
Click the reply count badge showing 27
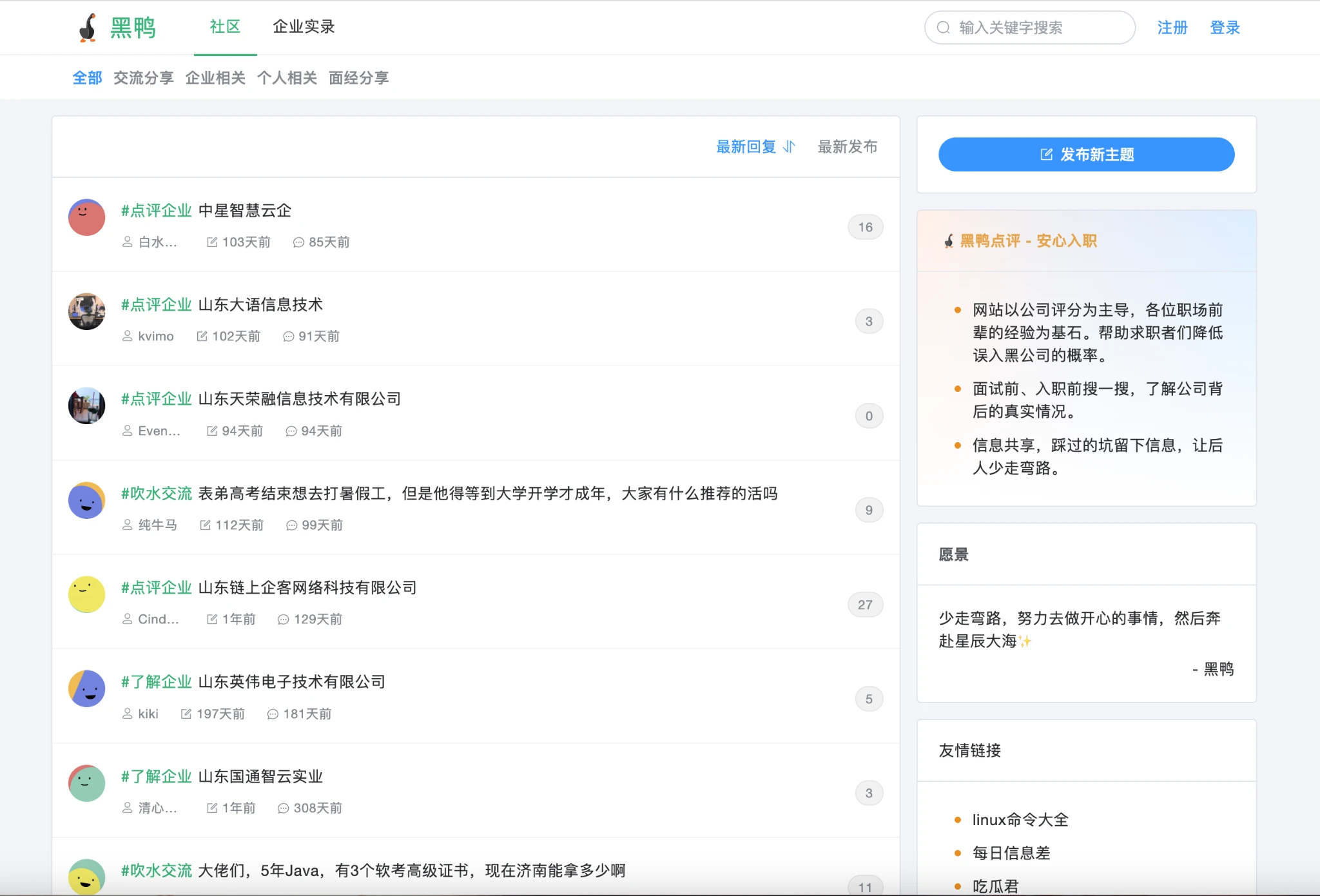pyautogui.click(x=865, y=605)
